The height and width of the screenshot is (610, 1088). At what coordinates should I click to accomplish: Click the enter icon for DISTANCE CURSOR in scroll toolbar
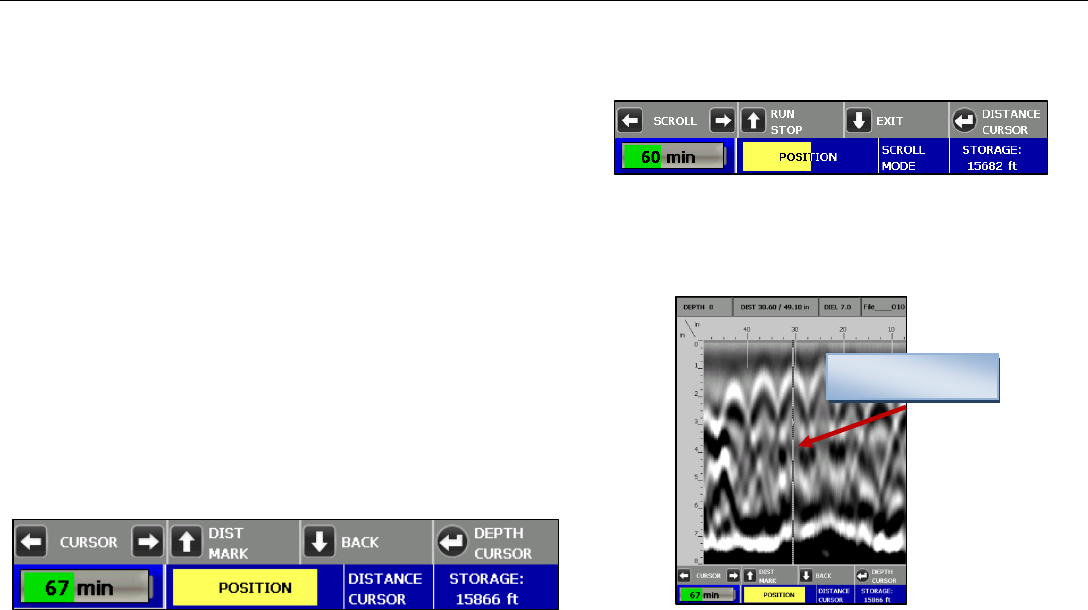964,121
